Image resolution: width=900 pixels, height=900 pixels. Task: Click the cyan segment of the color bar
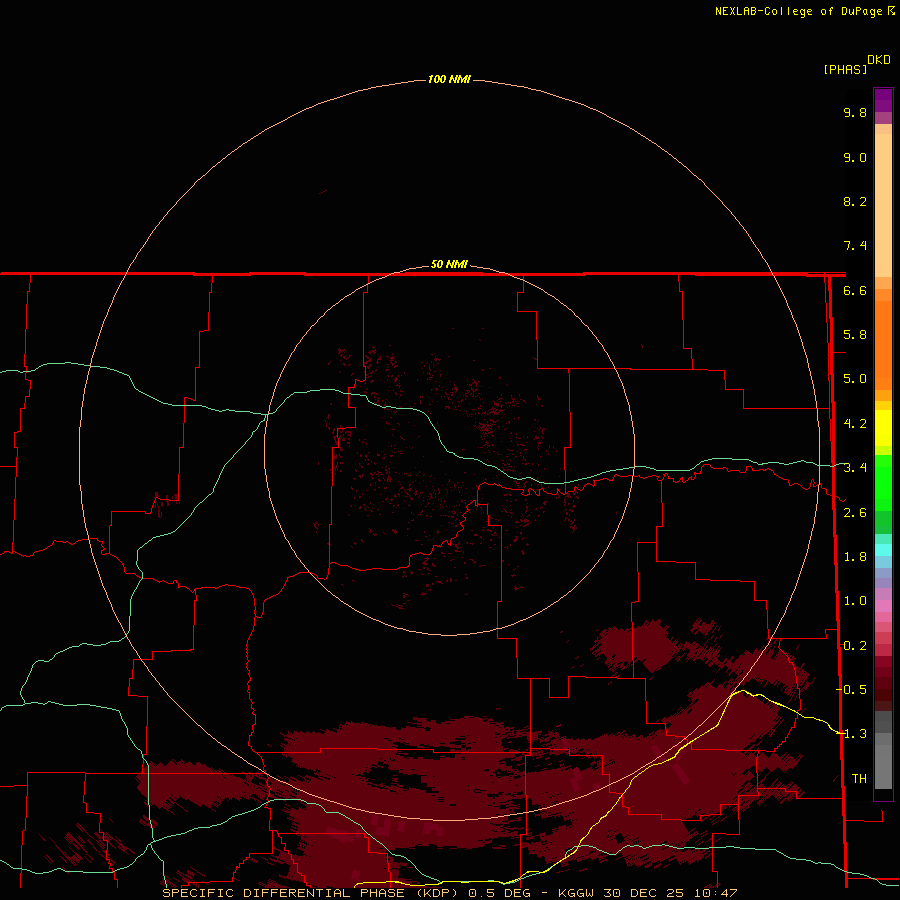(883, 550)
